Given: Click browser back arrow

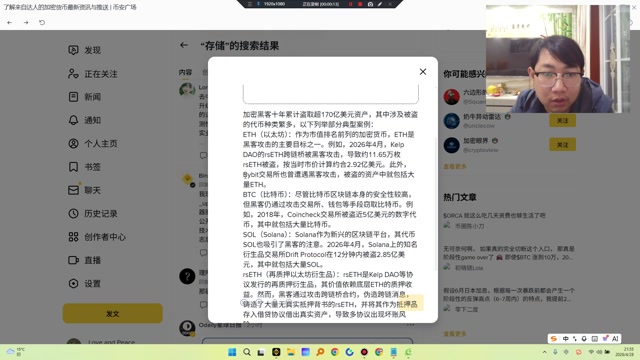Looking at the screenshot, I should [9, 22].
